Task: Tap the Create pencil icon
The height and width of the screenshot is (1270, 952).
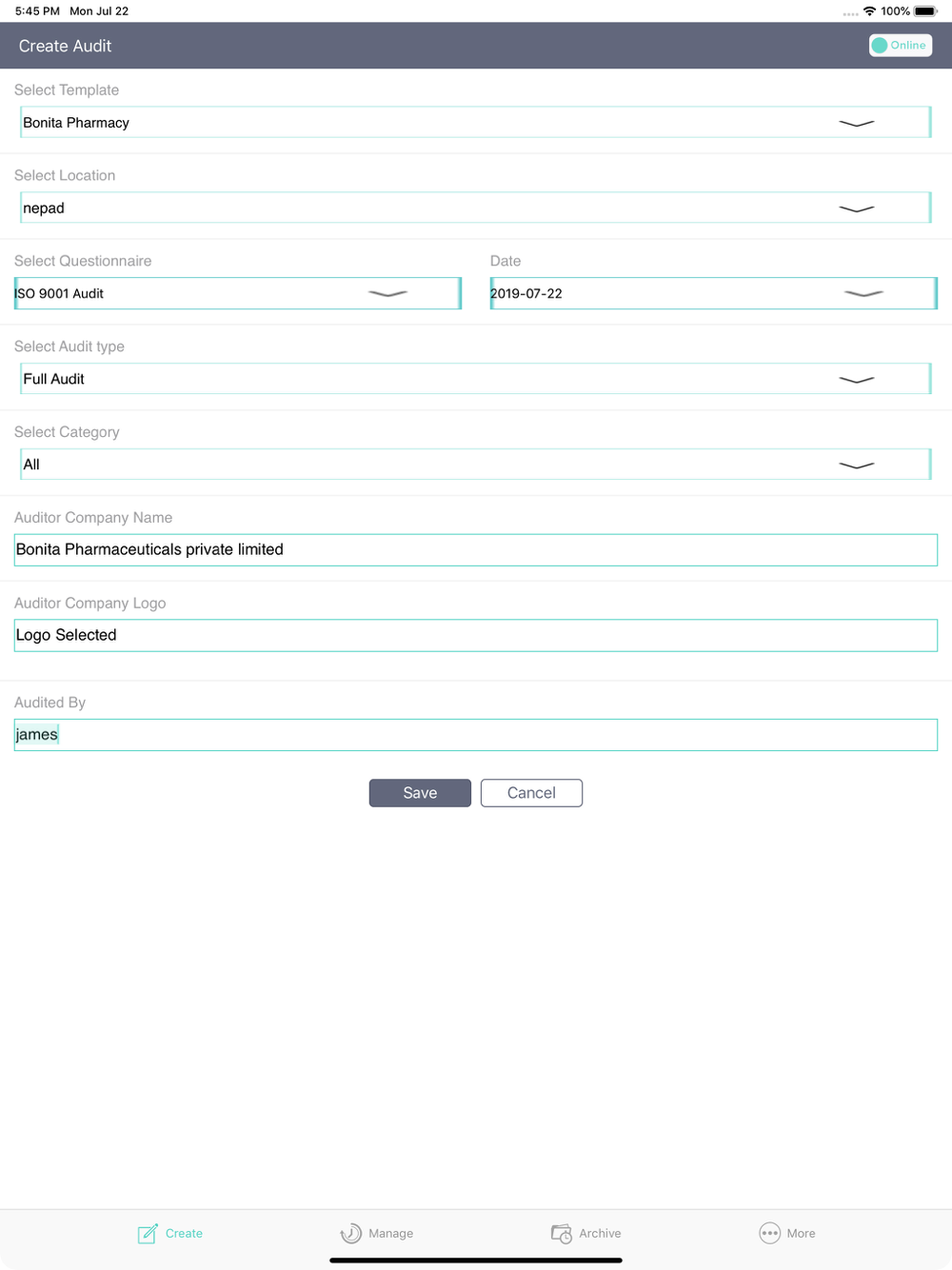Action: 148,1234
